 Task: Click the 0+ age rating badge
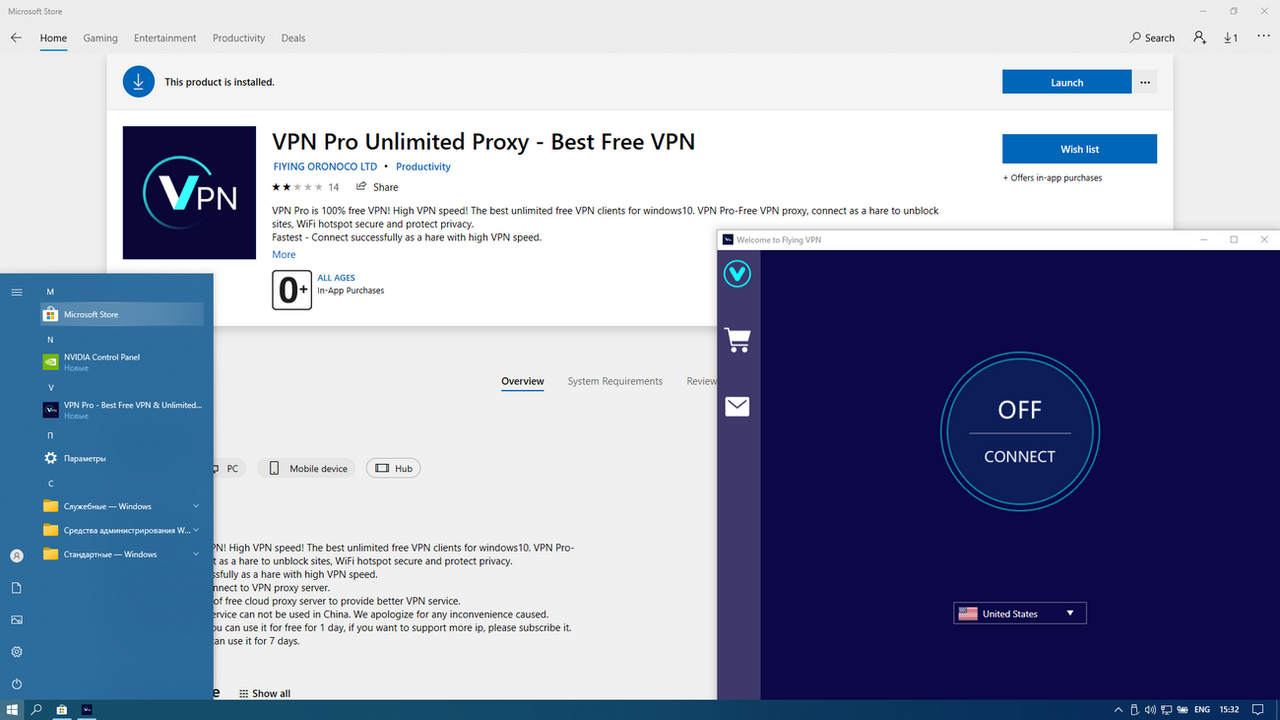(x=292, y=290)
